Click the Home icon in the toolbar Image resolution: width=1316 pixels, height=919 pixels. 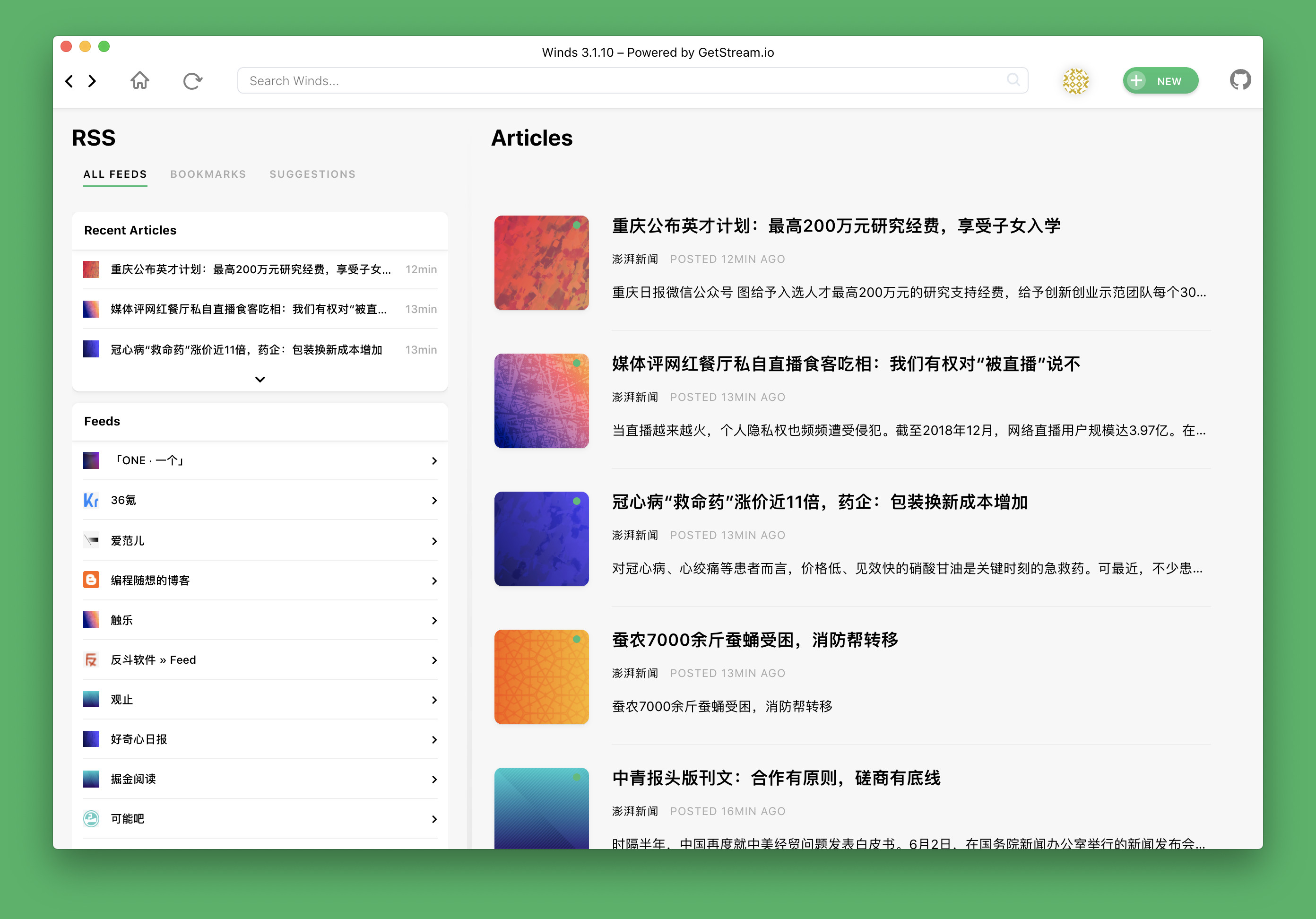click(139, 81)
